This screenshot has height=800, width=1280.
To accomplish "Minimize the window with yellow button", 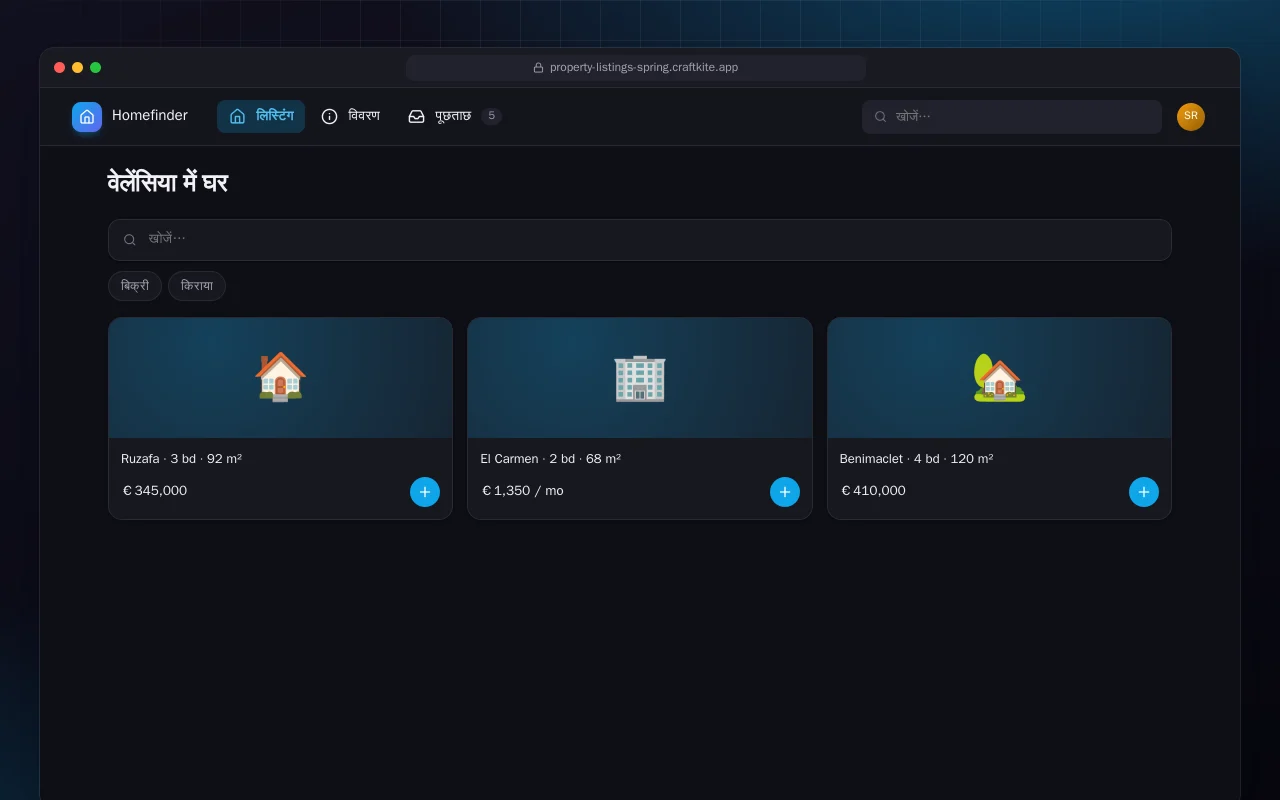I will click(78, 68).
